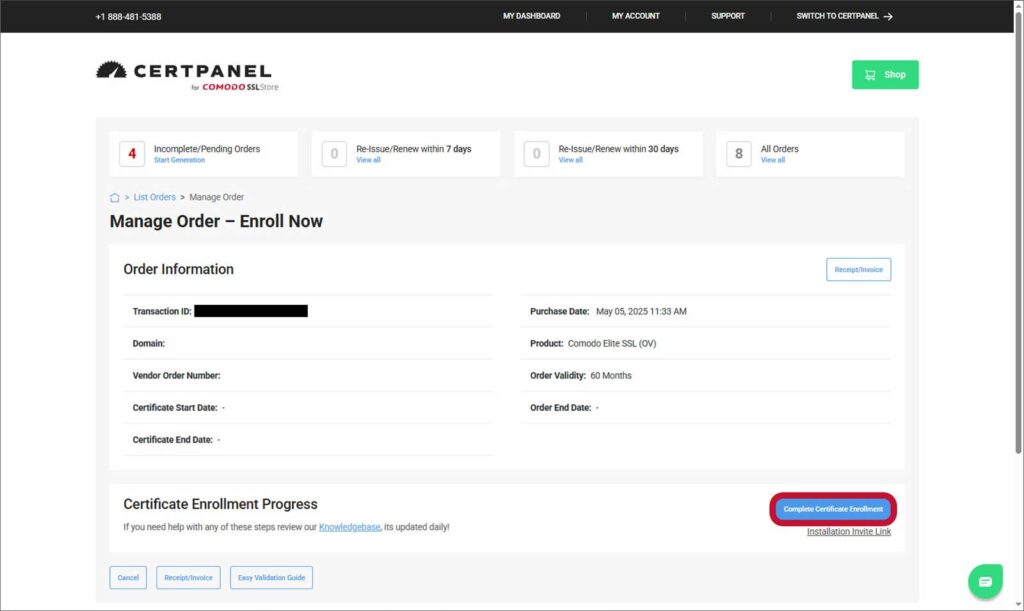Viewport: 1024px width, 611px height.
Task: Click Complete Certificate Enrollment button
Action: pyautogui.click(x=833, y=509)
